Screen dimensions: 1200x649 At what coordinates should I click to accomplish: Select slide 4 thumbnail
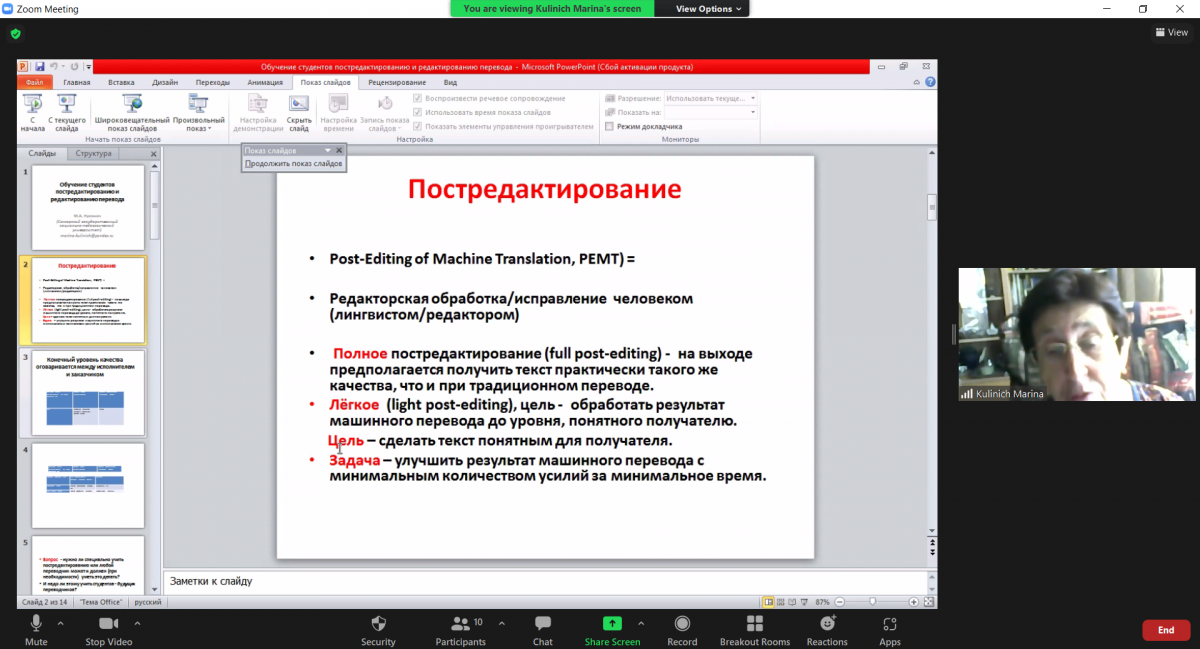point(88,485)
